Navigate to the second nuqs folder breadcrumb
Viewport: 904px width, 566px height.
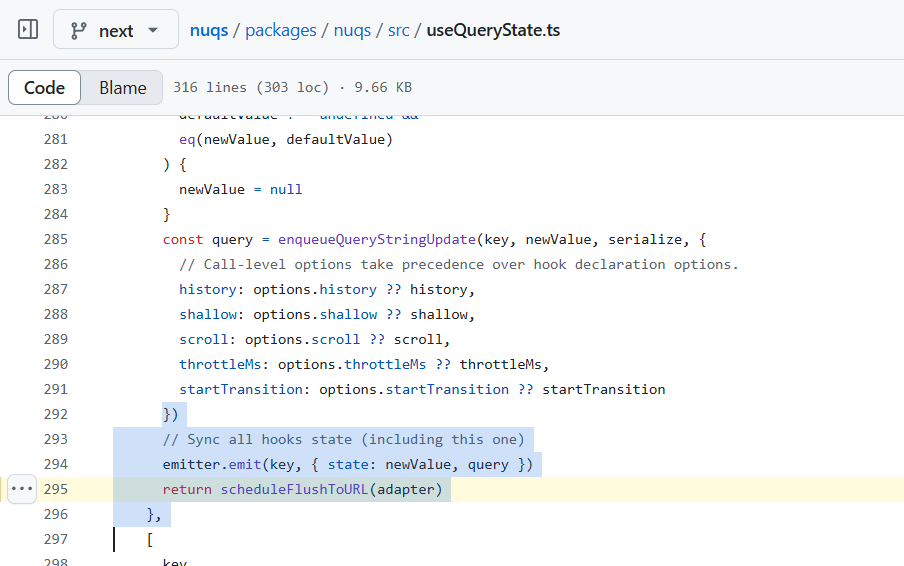[x=352, y=30]
